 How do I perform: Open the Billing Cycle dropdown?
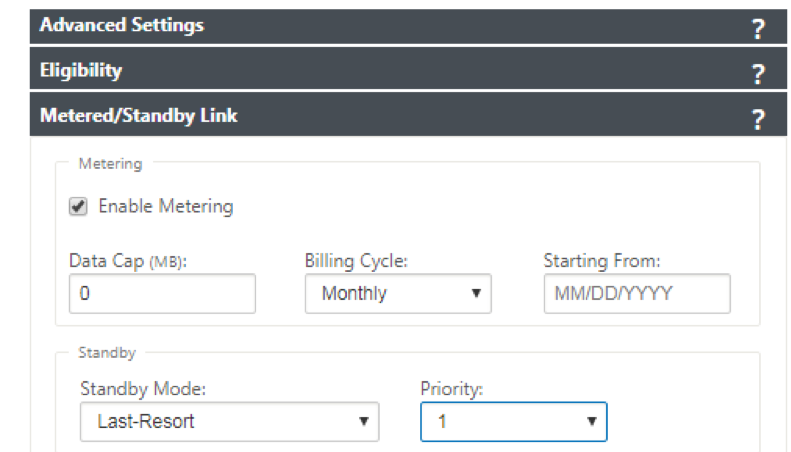tap(398, 294)
